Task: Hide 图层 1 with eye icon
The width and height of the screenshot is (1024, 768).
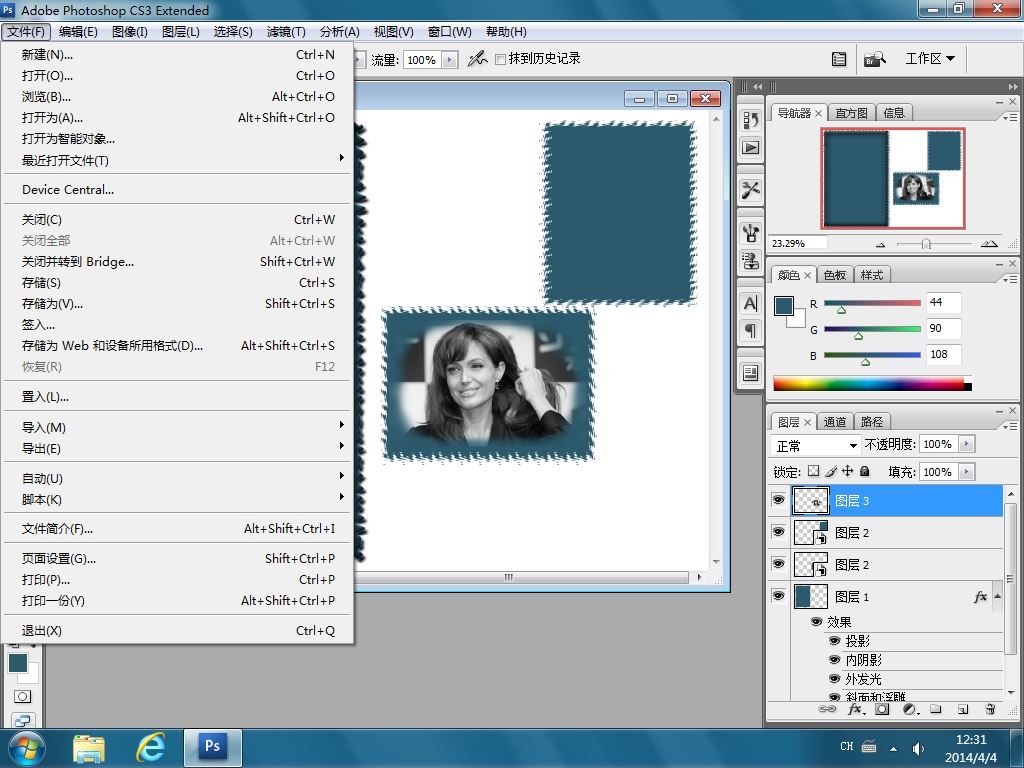Action: point(778,596)
